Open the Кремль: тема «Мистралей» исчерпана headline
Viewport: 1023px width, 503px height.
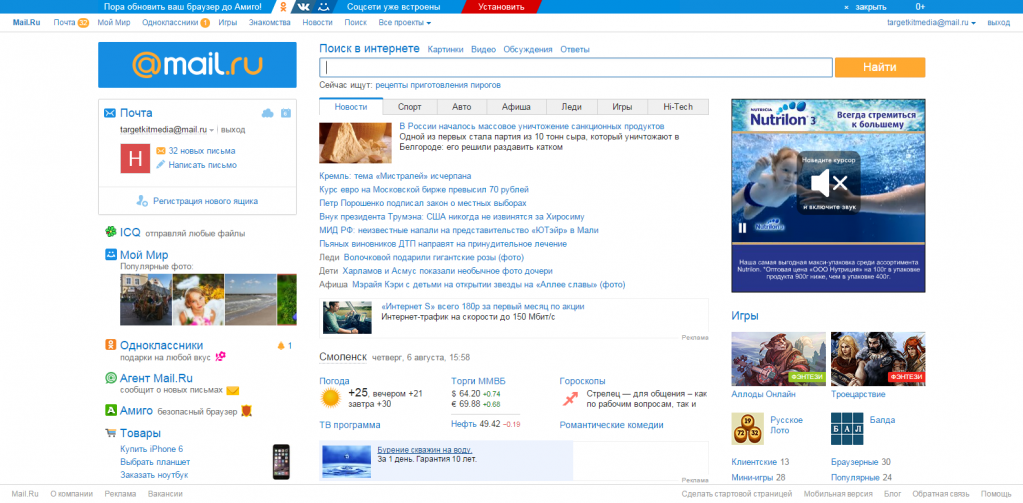click(x=395, y=176)
